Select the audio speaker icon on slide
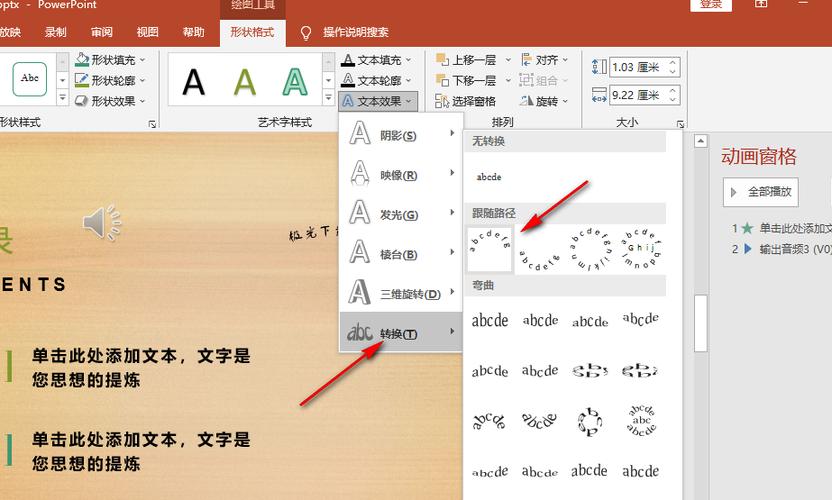 [102, 222]
